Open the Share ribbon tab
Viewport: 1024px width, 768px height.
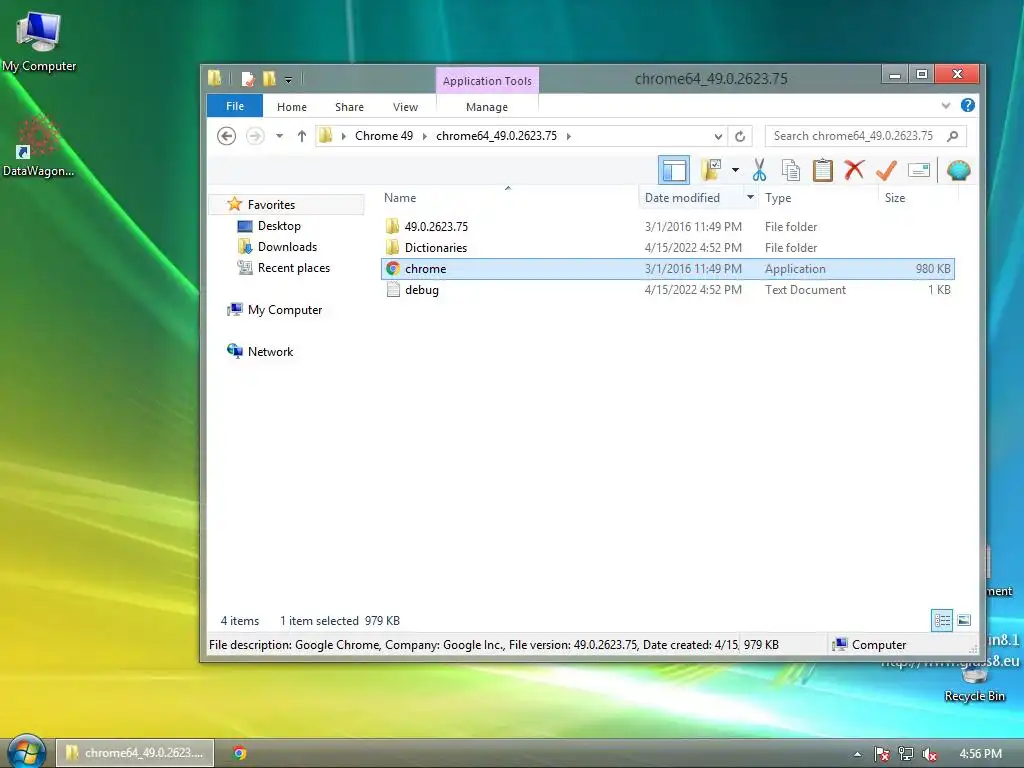pos(349,106)
